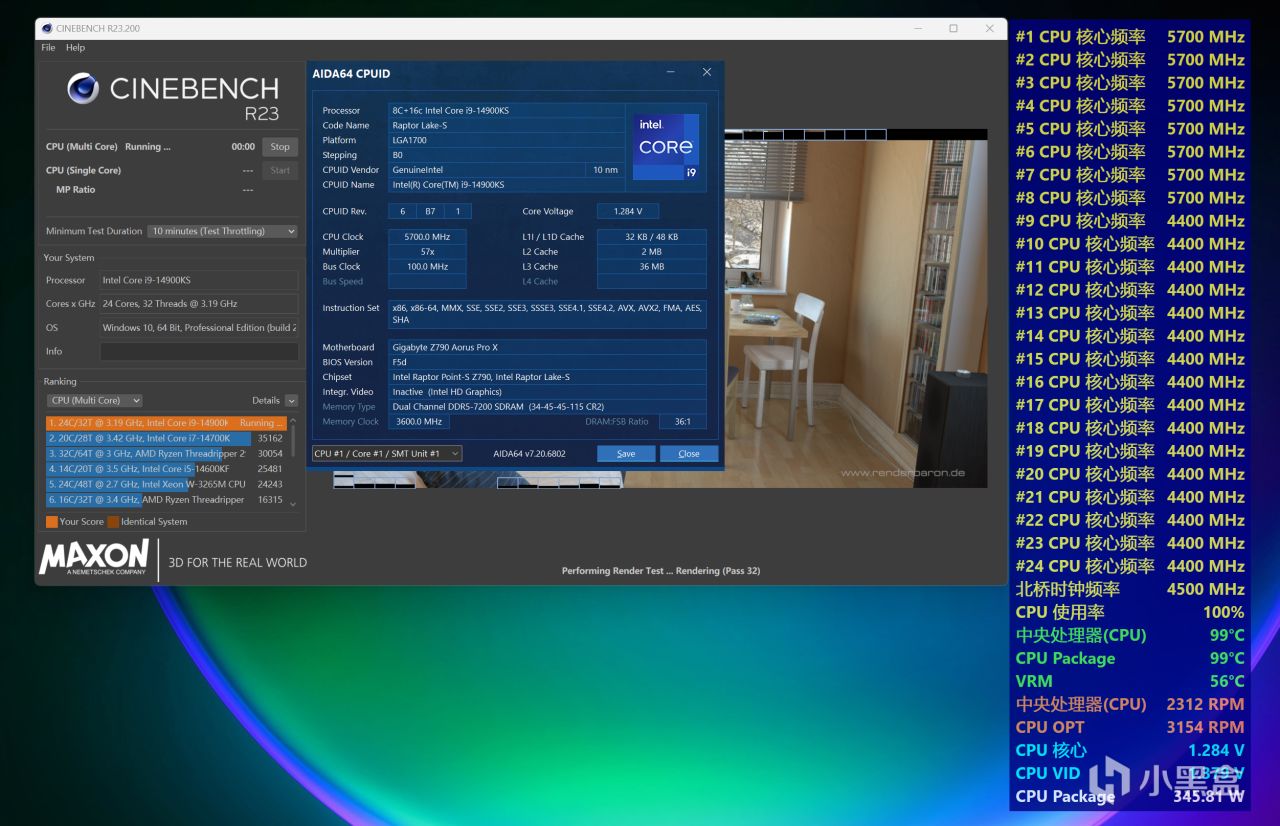The image size is (1280, 826).
Task: Click the Processor field in AIDA64
Action: coord(506,110)
